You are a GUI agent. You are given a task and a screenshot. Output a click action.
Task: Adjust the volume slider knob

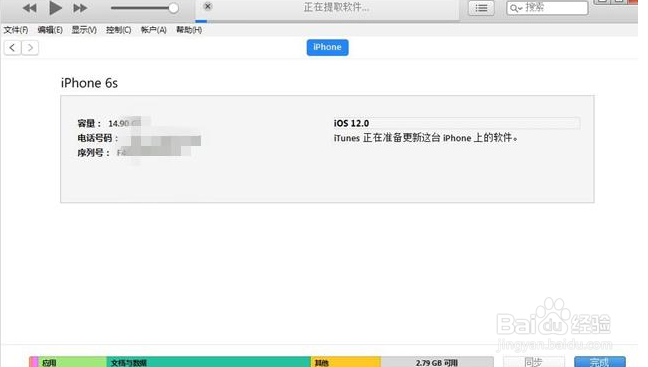[x=174, y=8]
